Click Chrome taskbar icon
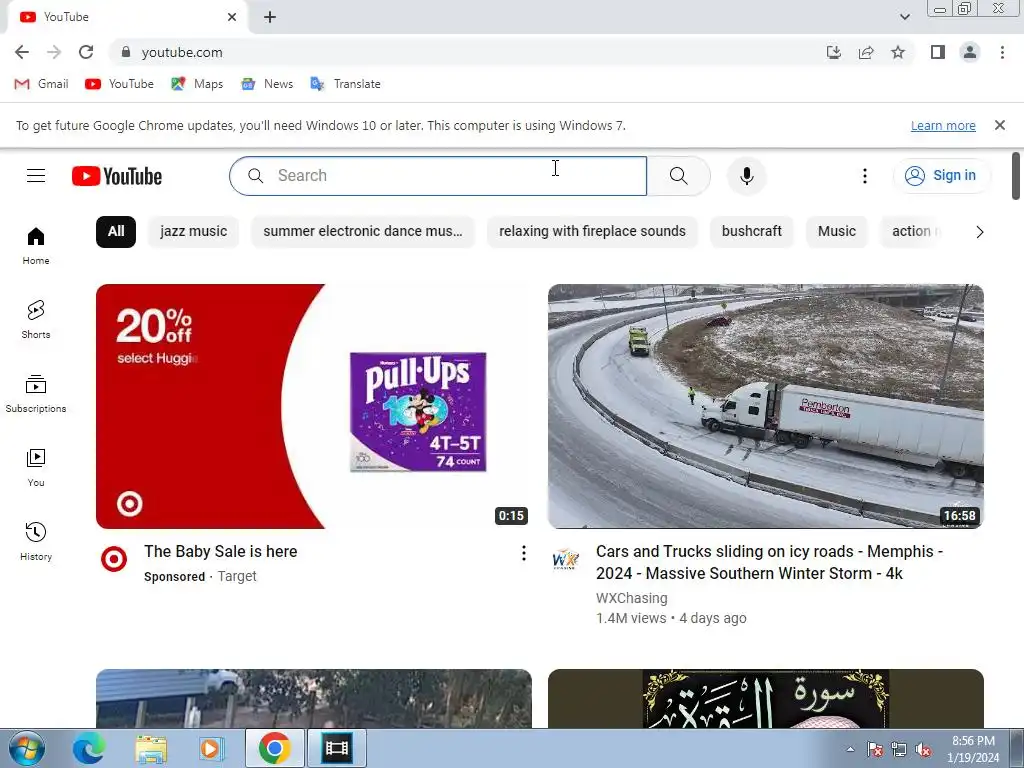 pos(275,748)
